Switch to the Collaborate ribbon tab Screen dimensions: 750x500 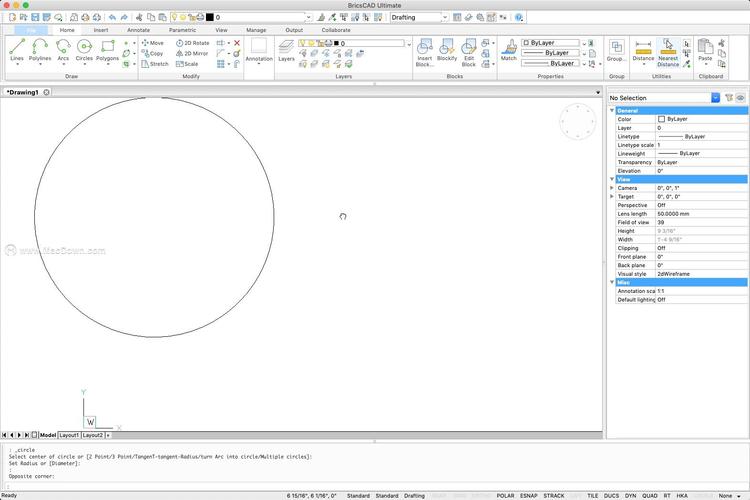[x=336, y=30]
